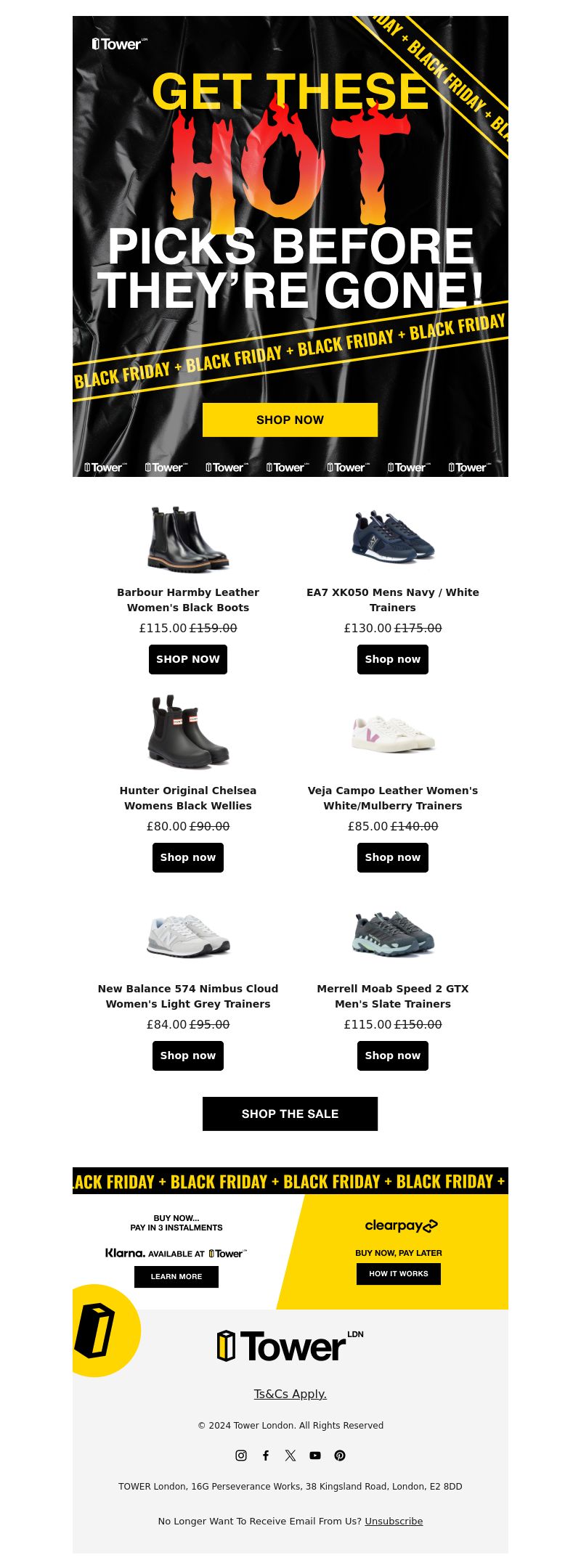
Task: Click the yellow circle Tower emblem
Action: click(x=102, y=1331)
